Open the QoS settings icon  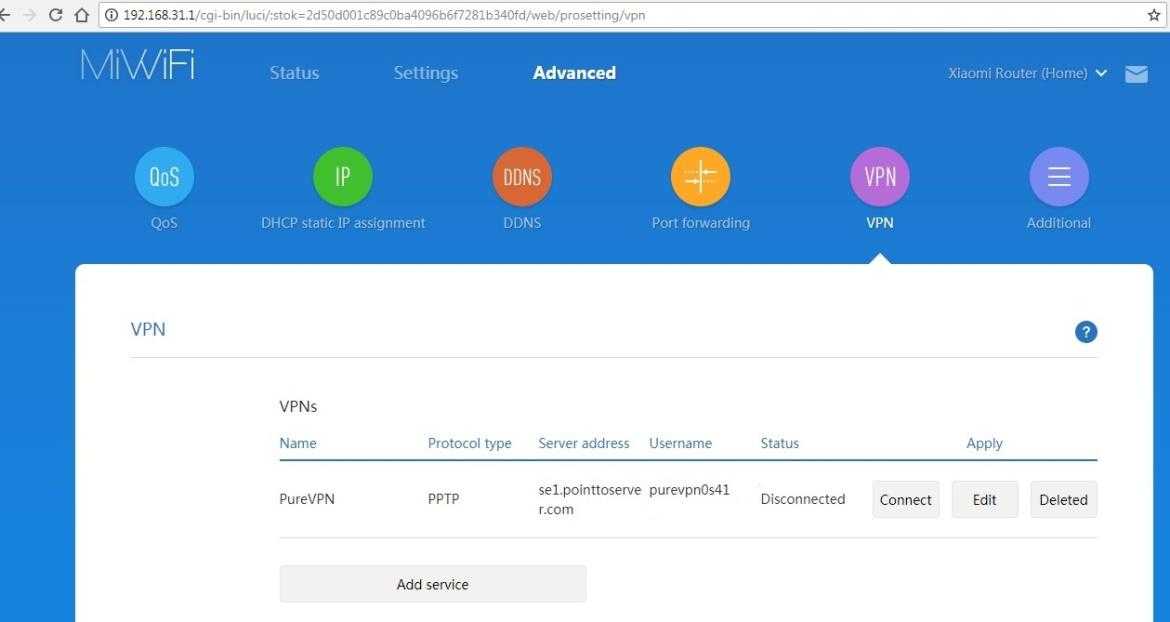[164, 177]
